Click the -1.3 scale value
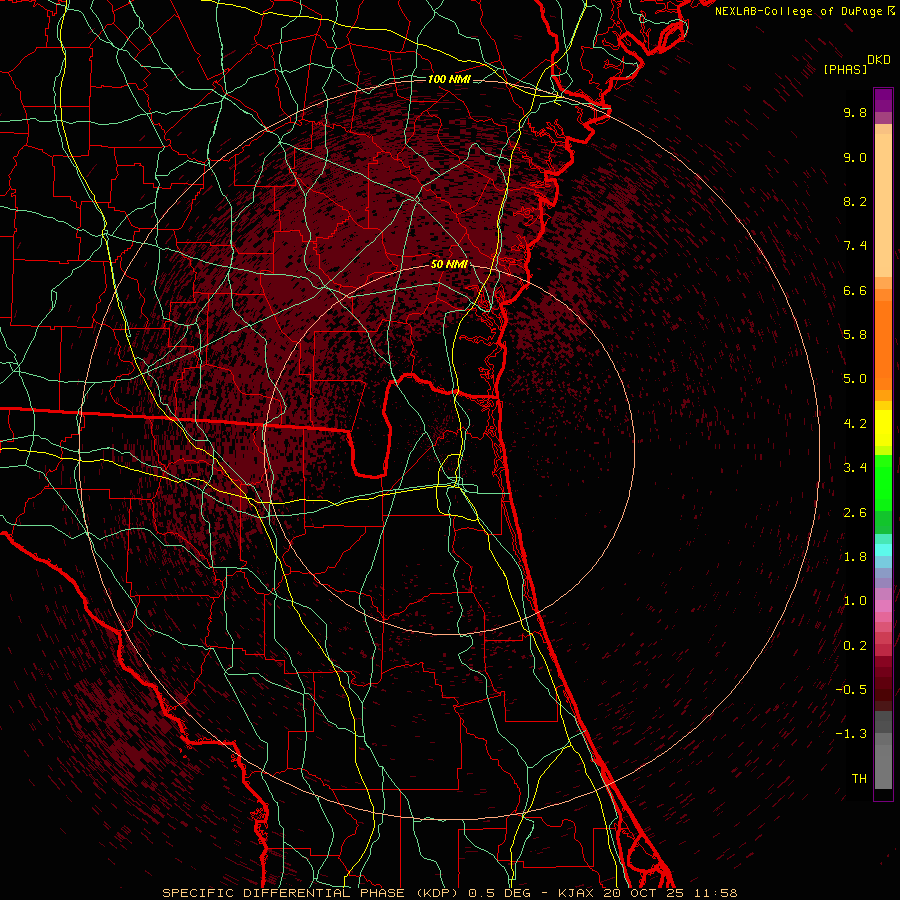This screenshot has width=900, height=900. 851,734
